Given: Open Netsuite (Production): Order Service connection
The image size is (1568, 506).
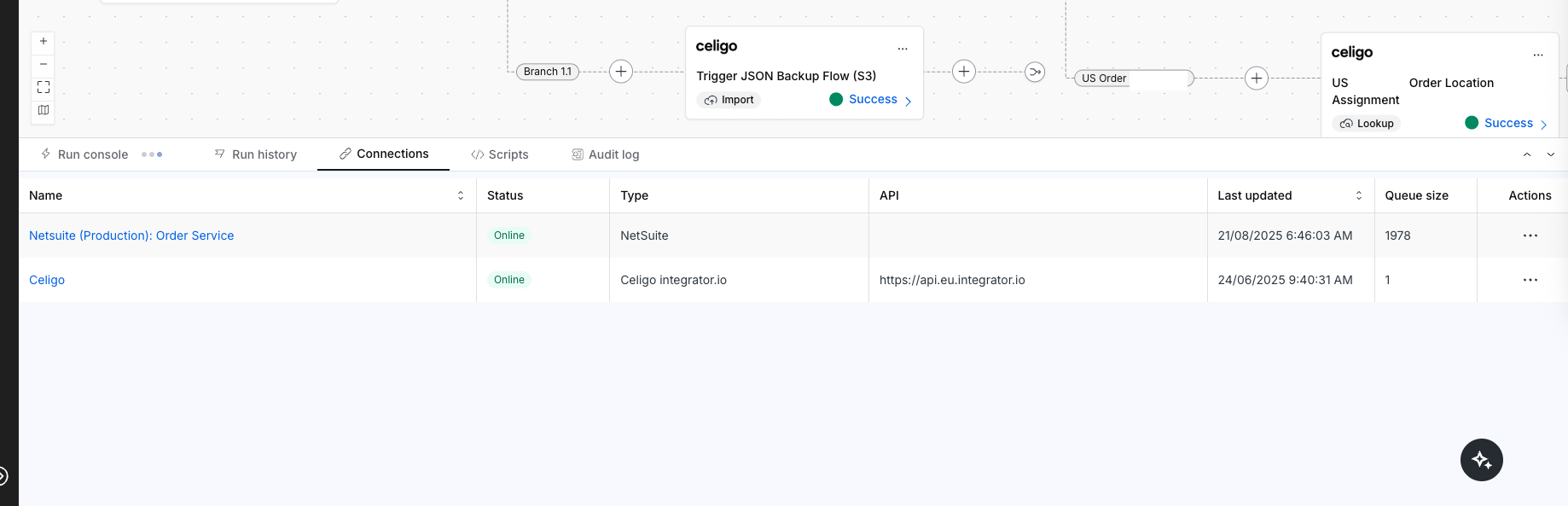Looking at the screenshot, I should [131, 236].
